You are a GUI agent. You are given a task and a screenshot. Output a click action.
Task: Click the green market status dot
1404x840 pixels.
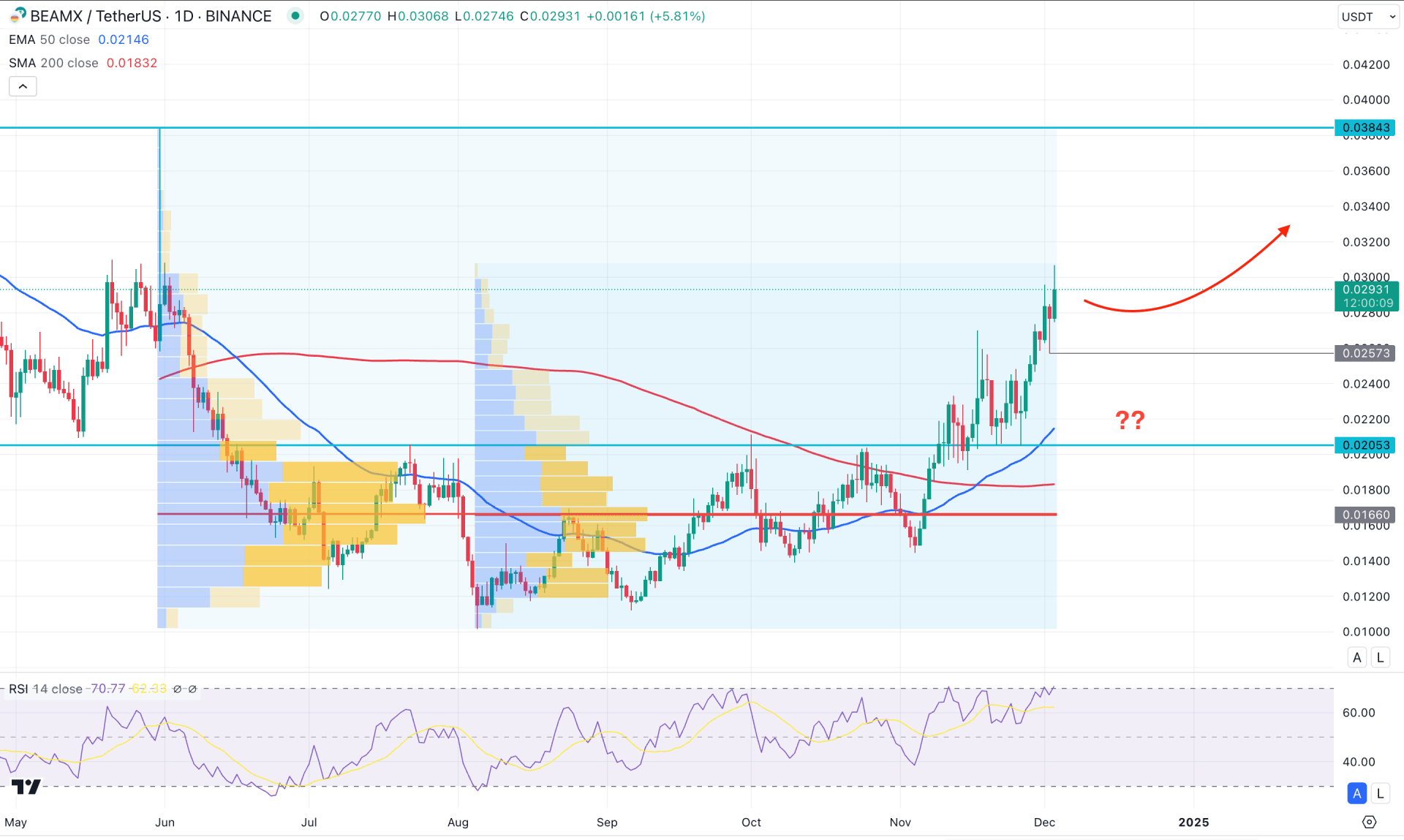coord(295,15)
